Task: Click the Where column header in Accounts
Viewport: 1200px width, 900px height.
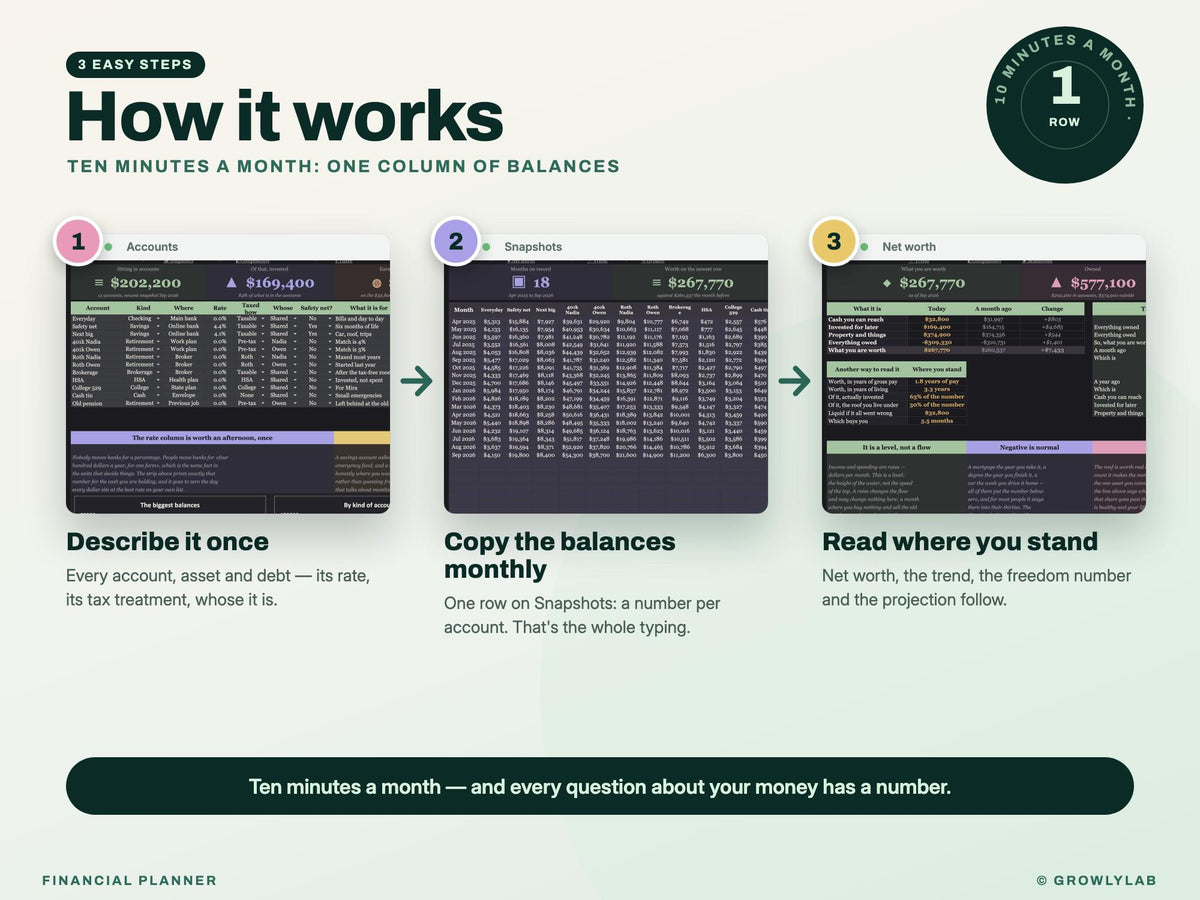Action: pos(183,308)
